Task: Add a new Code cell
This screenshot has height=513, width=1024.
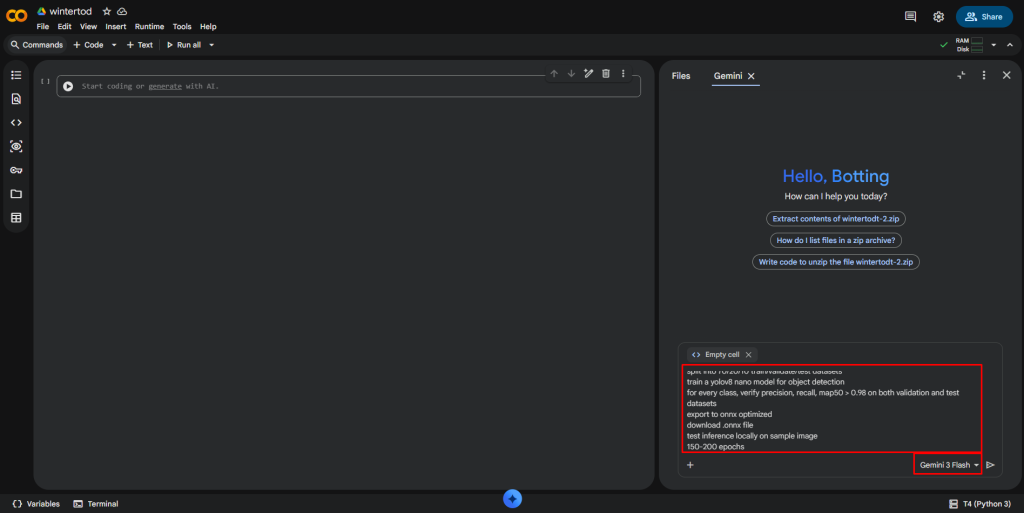Action: click(88, 45)
